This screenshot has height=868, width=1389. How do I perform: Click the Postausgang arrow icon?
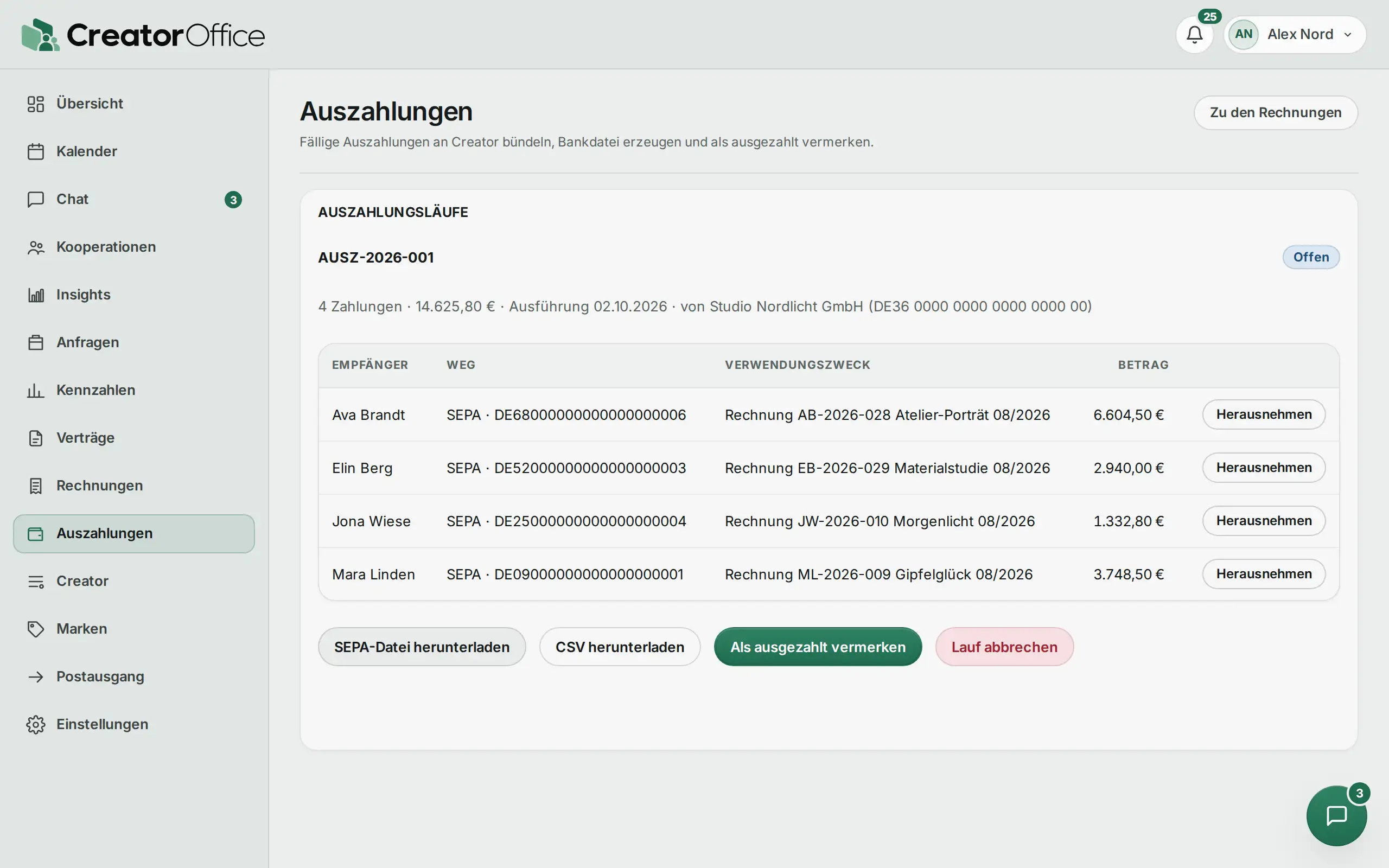coord(36,676)
